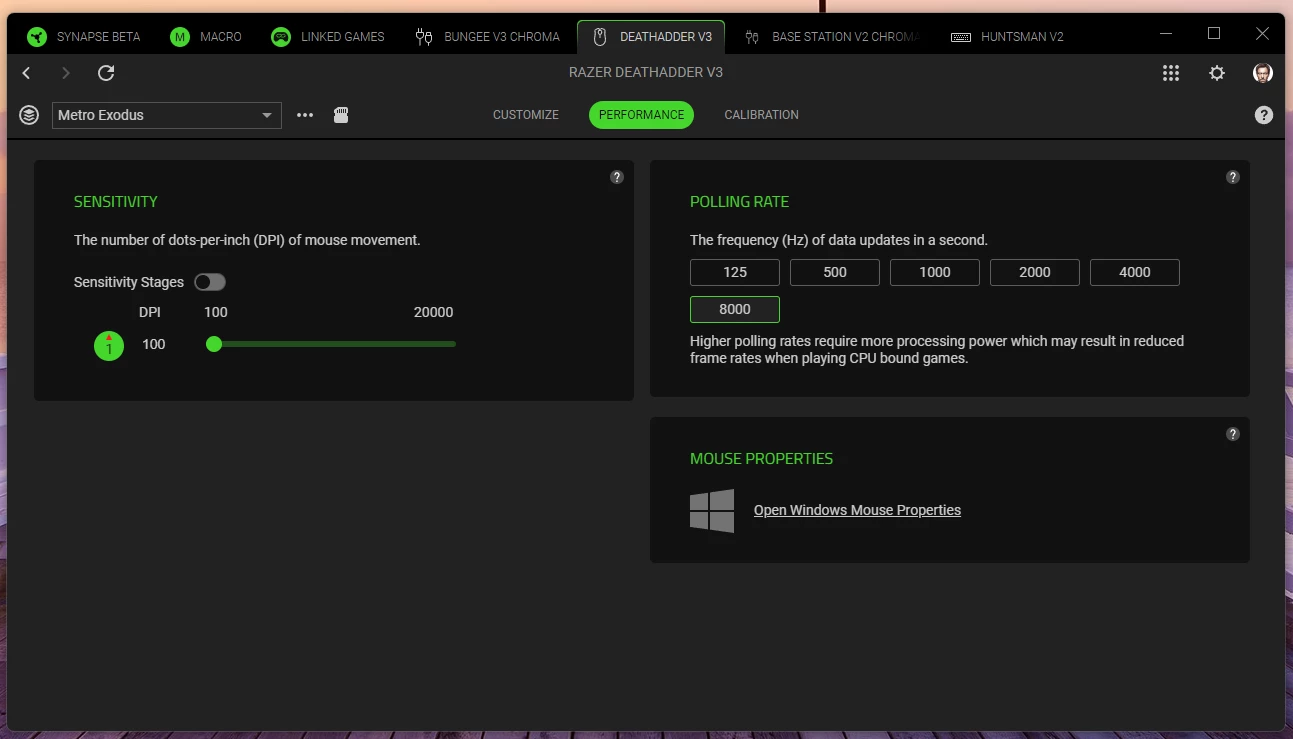Select the DeathAdder V3 tab
This screenshot has height=739, width=1293.
point(651,37)
